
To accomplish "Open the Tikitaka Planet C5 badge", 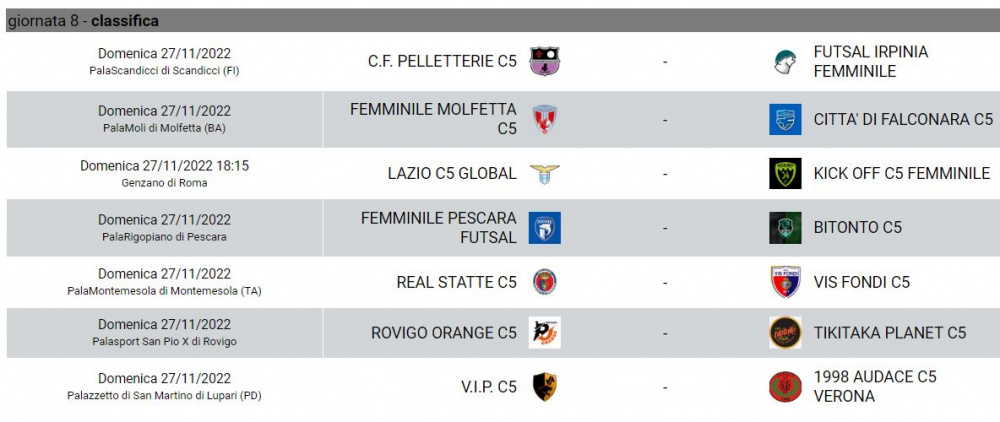I will (785, 333).
